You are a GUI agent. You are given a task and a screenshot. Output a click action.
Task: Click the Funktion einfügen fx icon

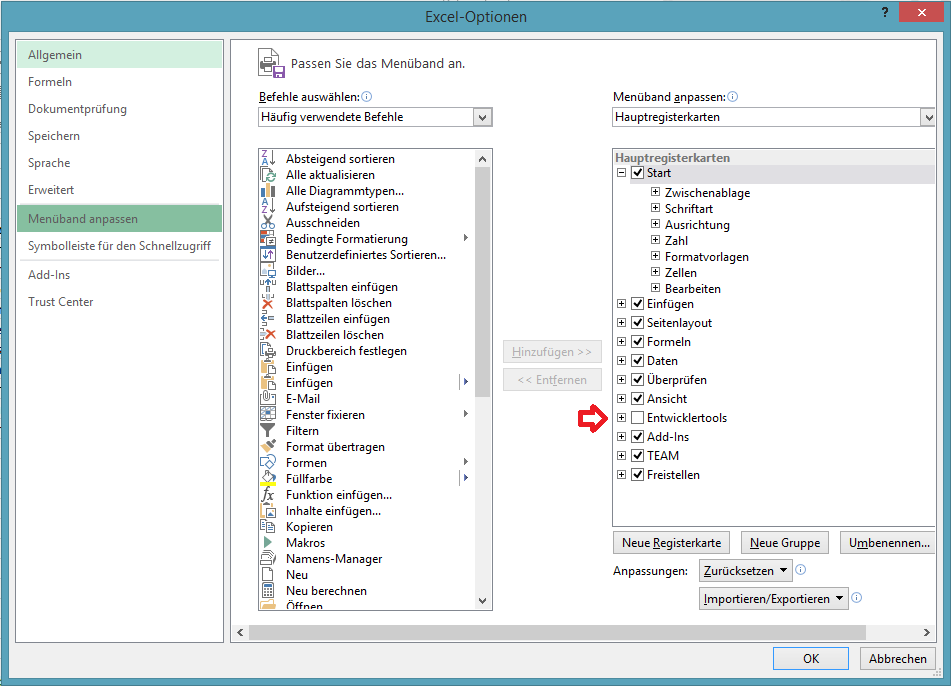tap(268, 495)
